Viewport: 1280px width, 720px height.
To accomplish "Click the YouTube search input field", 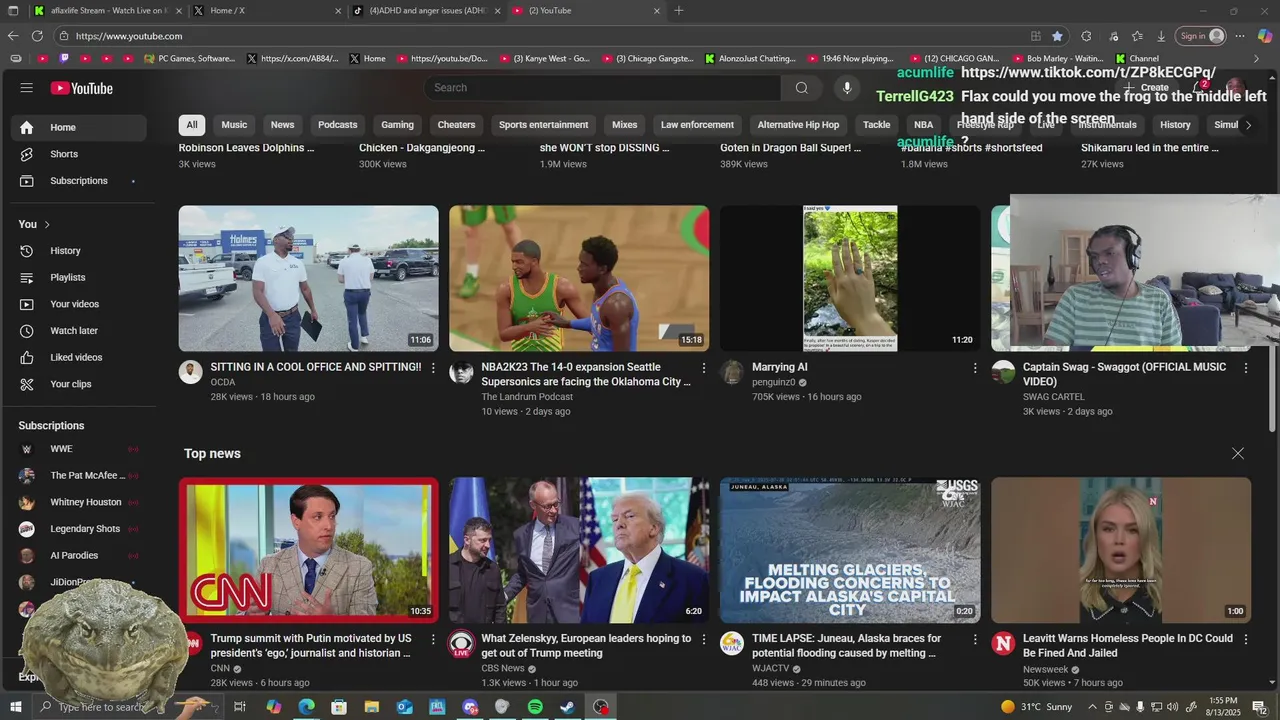I will pyautogui.click(x=603, y=88).
